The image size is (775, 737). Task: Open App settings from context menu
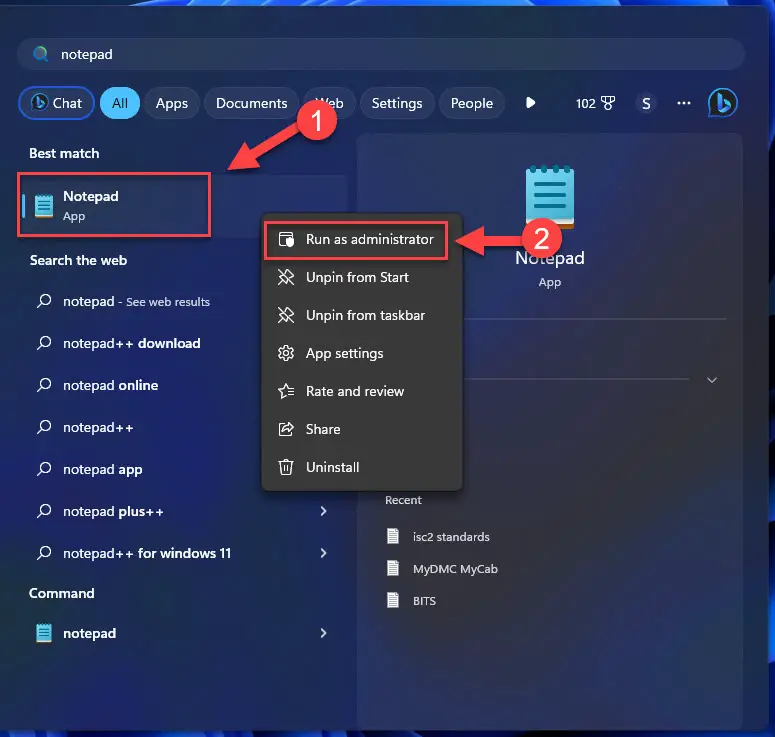(x=362, y=353)
